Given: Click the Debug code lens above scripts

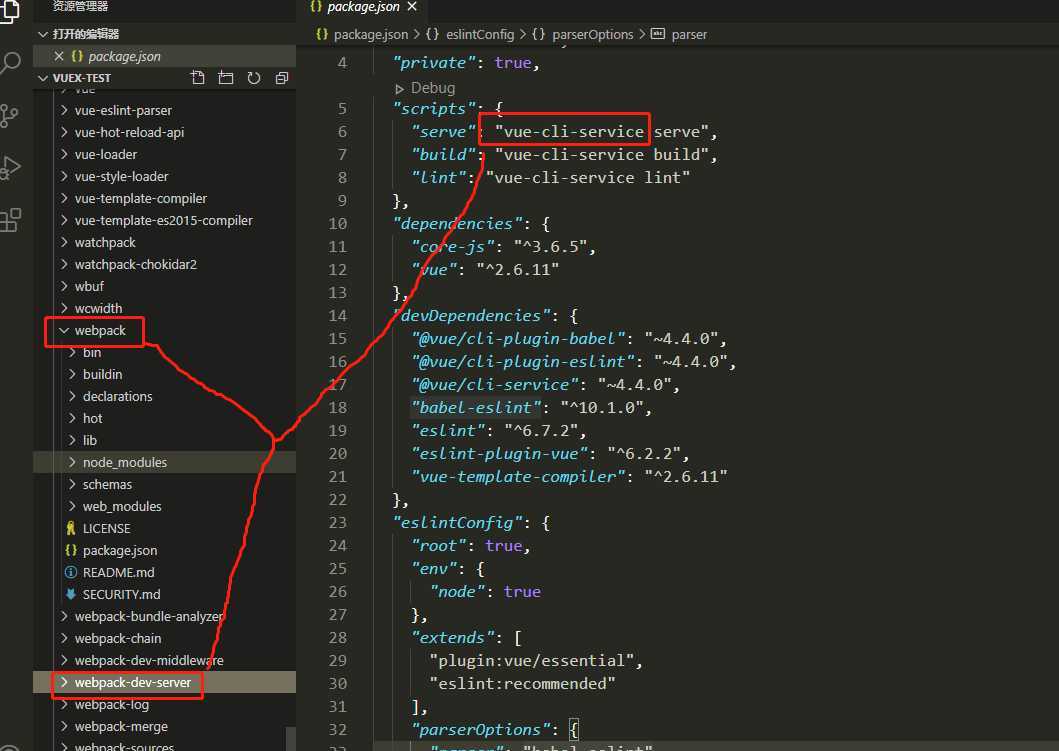Looking at the screenshot, I should [432, 88].
